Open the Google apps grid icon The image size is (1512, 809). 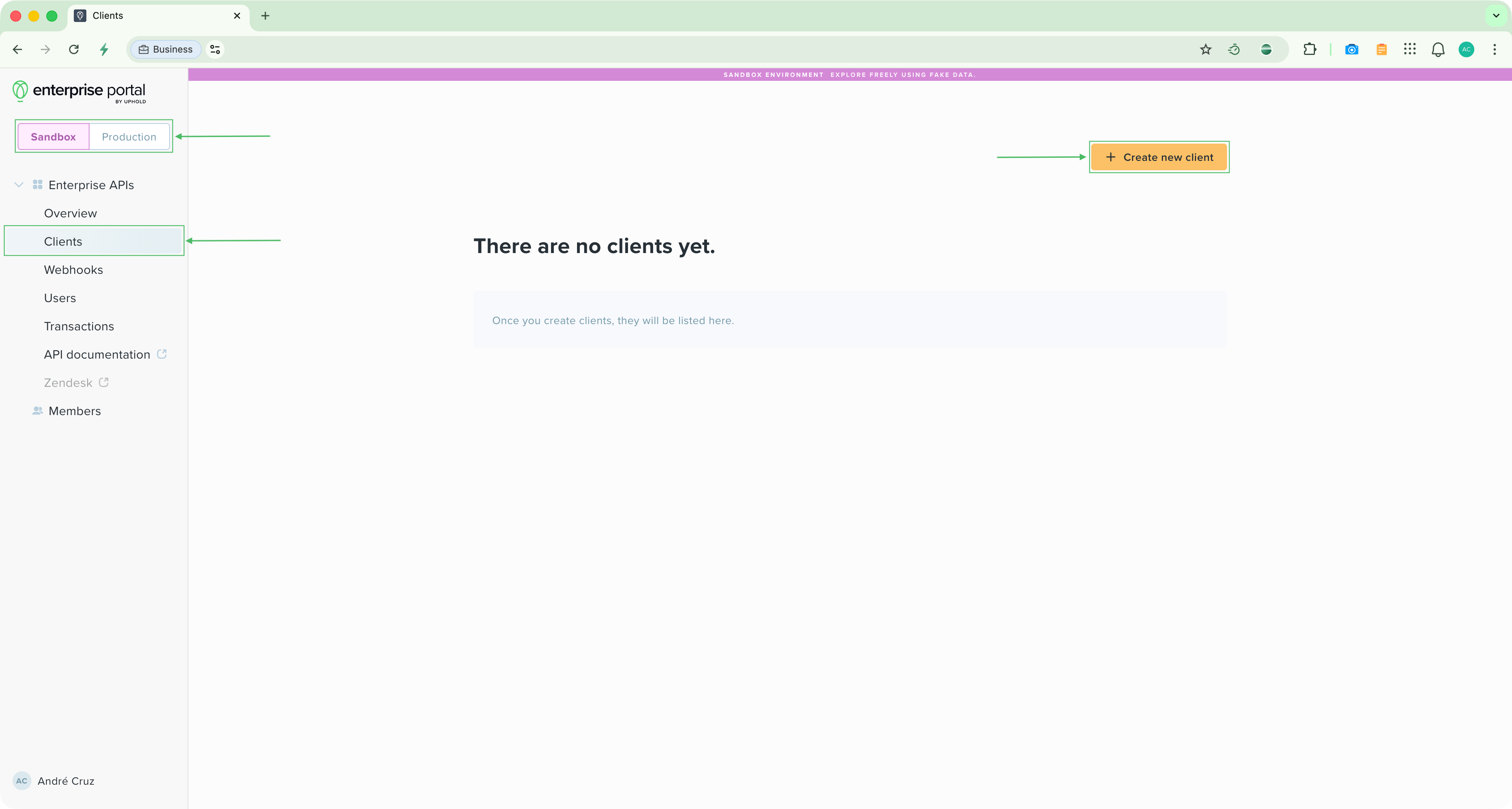(1410, 49)
